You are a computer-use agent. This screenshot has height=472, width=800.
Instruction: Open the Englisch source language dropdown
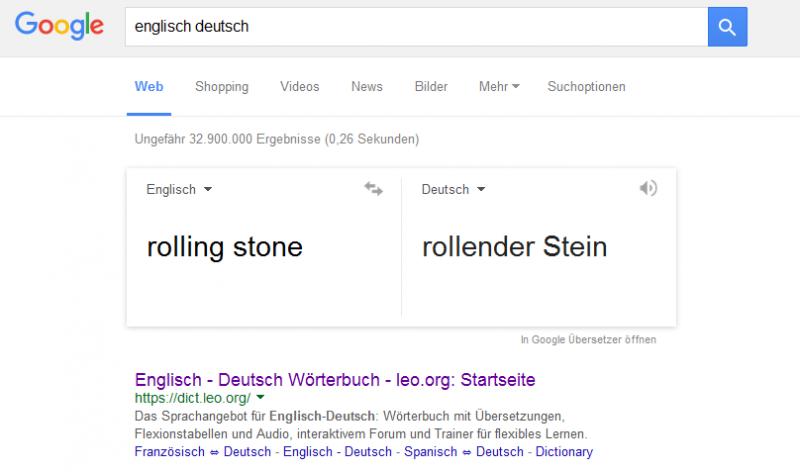pyautogui.click(x=179, y=189)
